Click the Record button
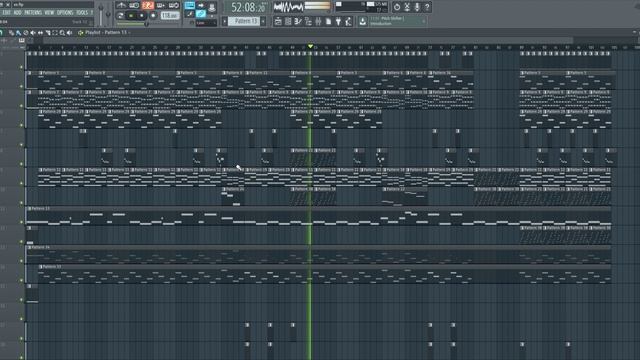The height and width of the screenshot is (360, 640). coord(153,16)
